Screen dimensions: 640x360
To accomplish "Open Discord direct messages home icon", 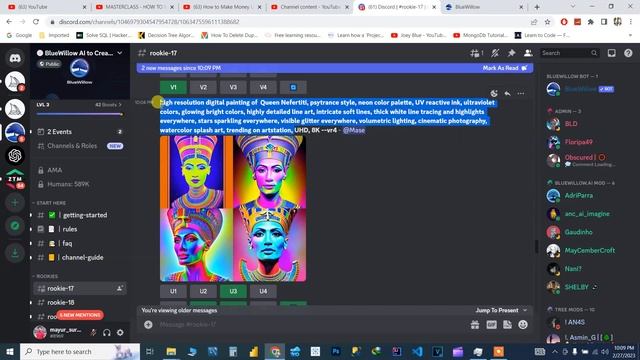I will tap(15, 58).
